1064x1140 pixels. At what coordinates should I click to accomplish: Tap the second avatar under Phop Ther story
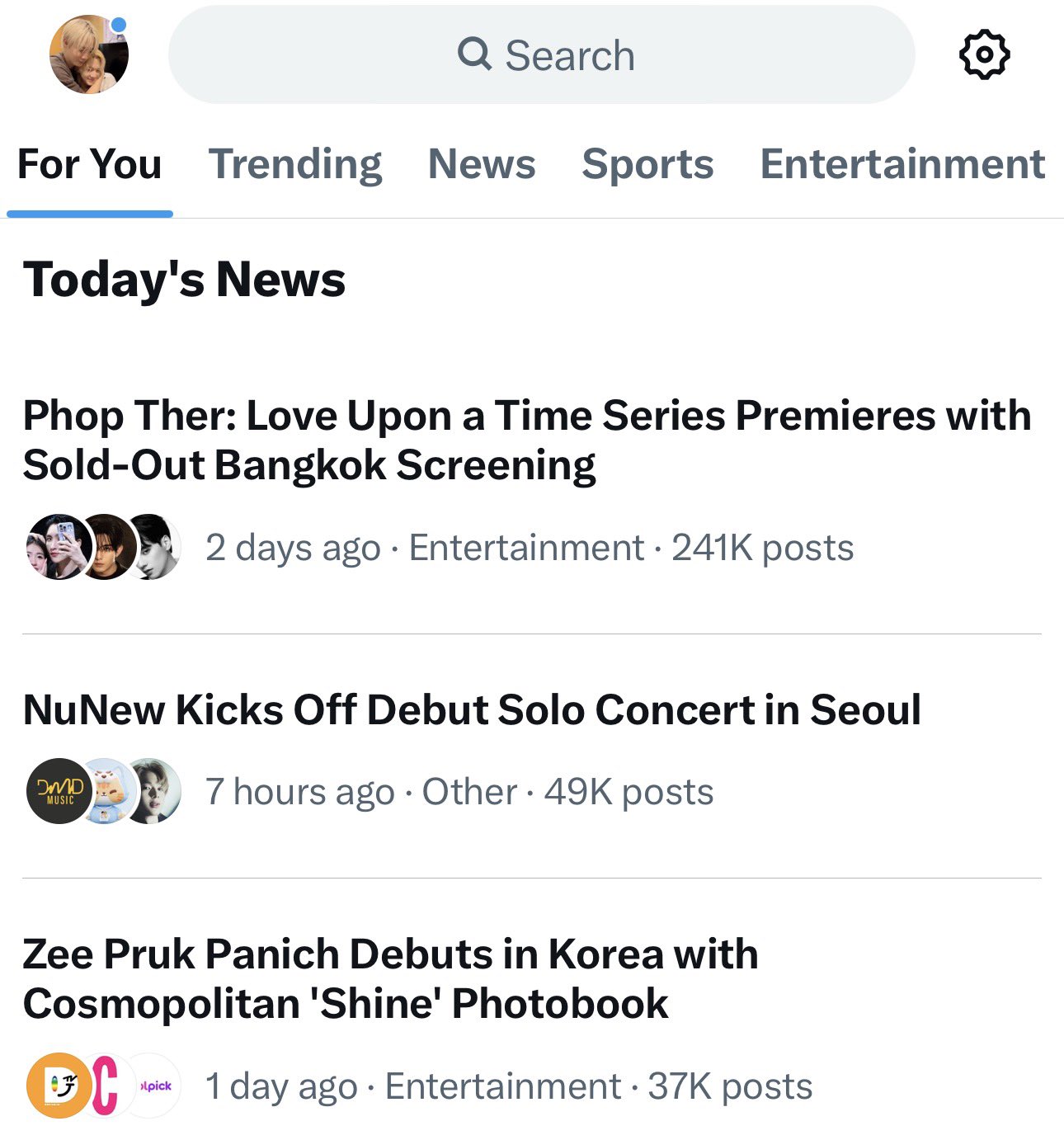tap(106, 546)
